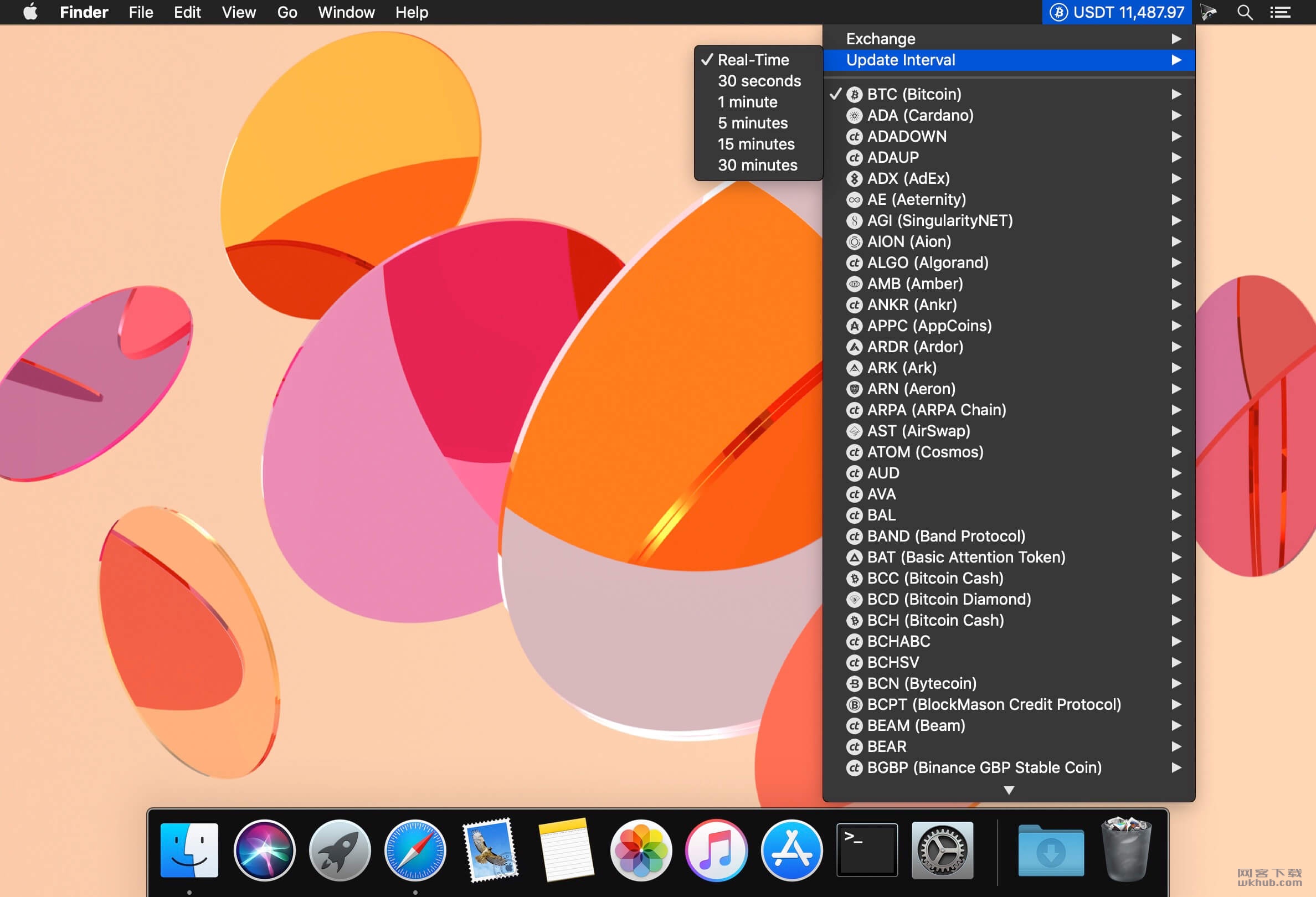
Task: Open the Trash in the Dock
Action: pyautogui.click(x=1125, y=849)
